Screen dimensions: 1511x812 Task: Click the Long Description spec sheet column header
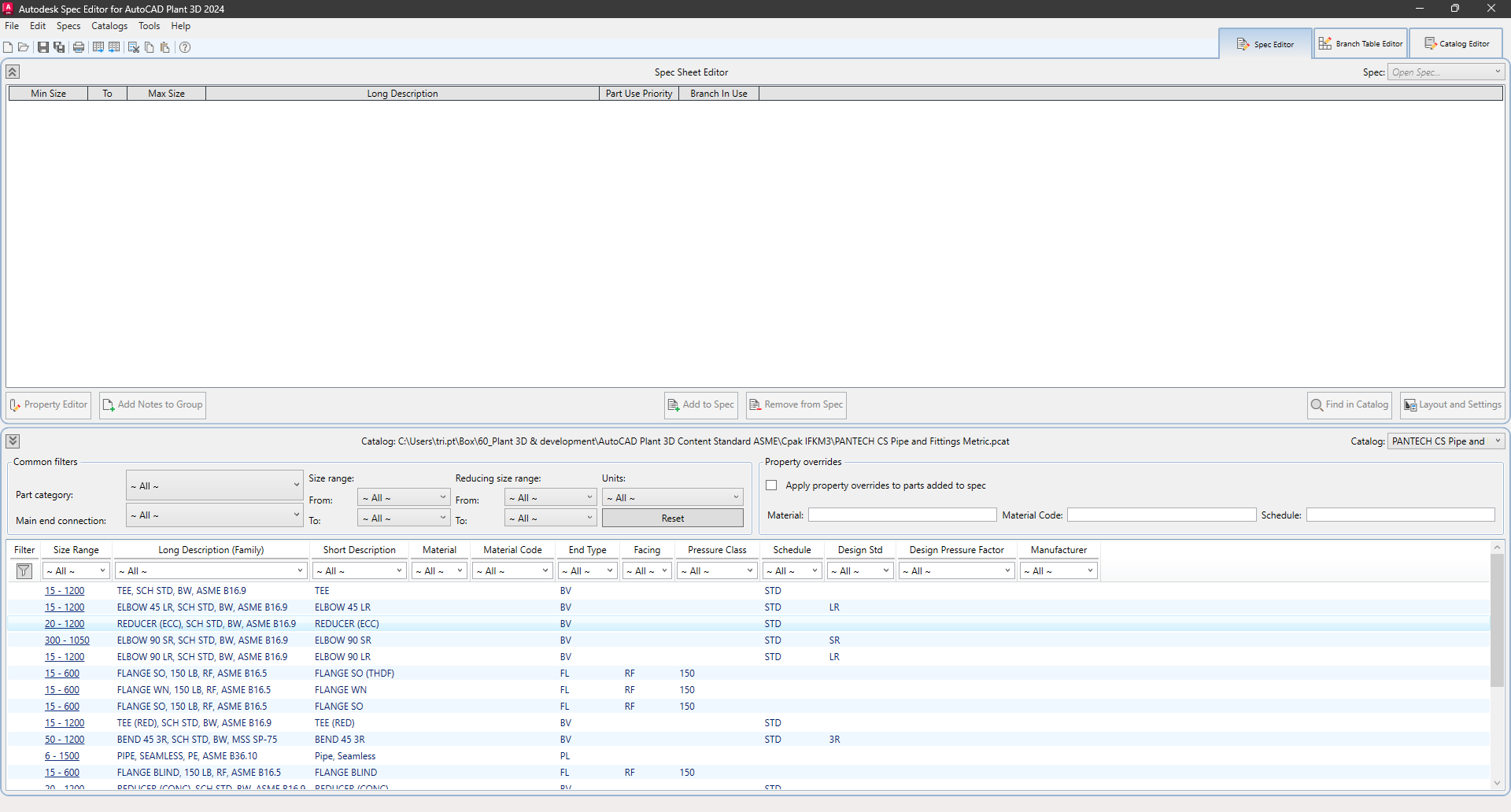pyautogui.click(x=402, y=94)
